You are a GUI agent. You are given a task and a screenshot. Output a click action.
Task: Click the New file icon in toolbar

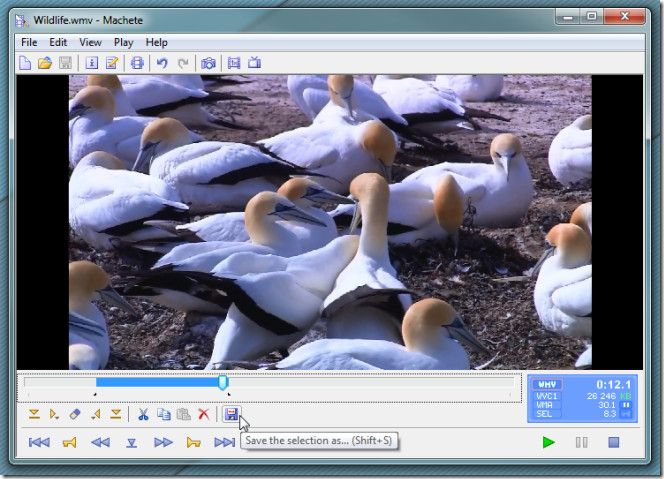tap(25, 63)
